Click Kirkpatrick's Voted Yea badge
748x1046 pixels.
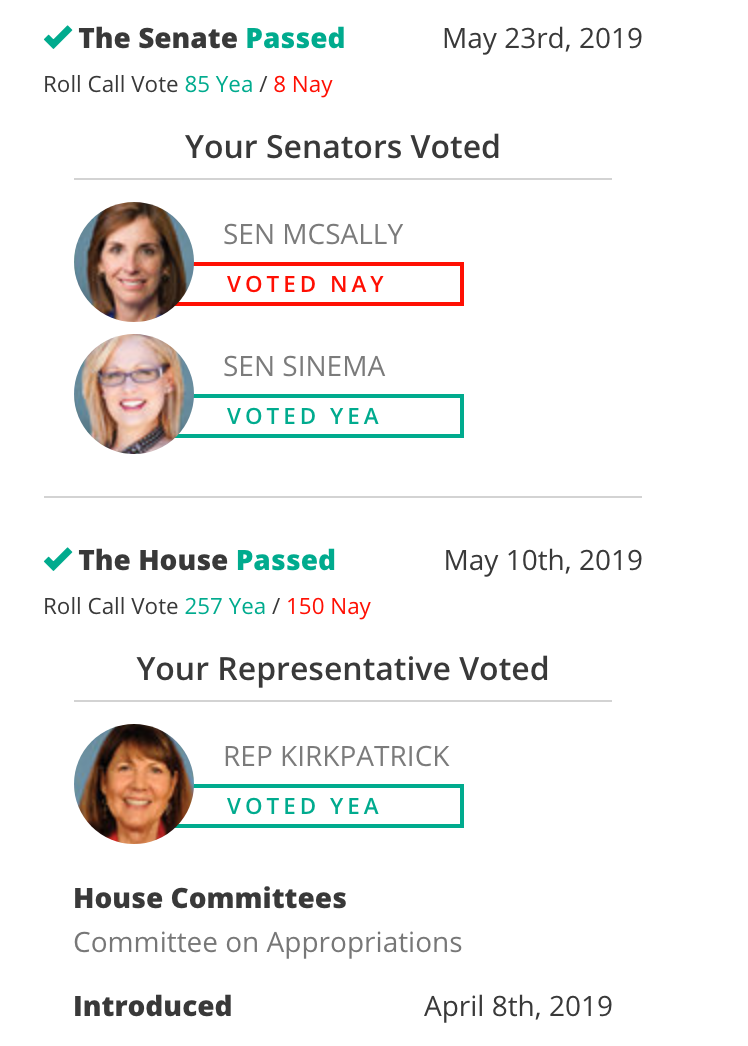pos(320,806)
